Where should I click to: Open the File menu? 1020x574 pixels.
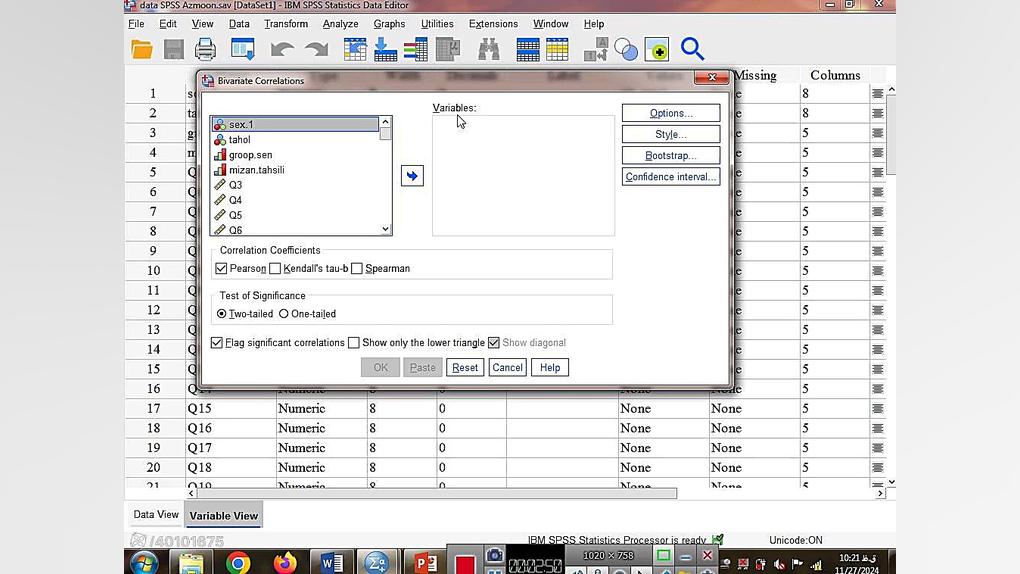(137, 23)
